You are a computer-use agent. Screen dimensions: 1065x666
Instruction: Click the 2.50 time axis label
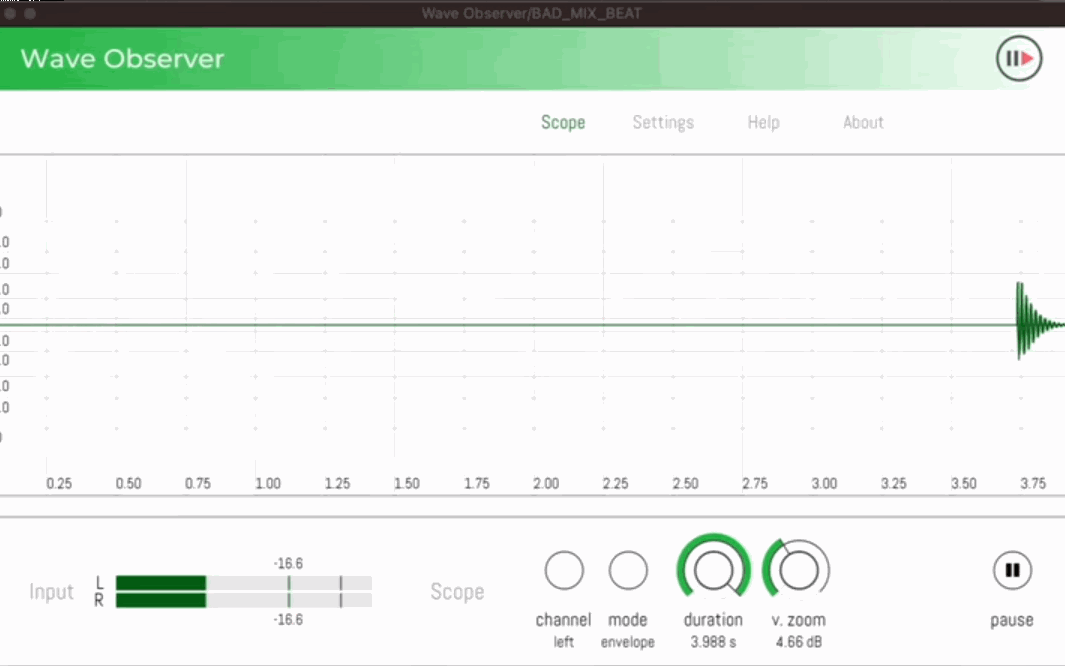tap(685, 483)
